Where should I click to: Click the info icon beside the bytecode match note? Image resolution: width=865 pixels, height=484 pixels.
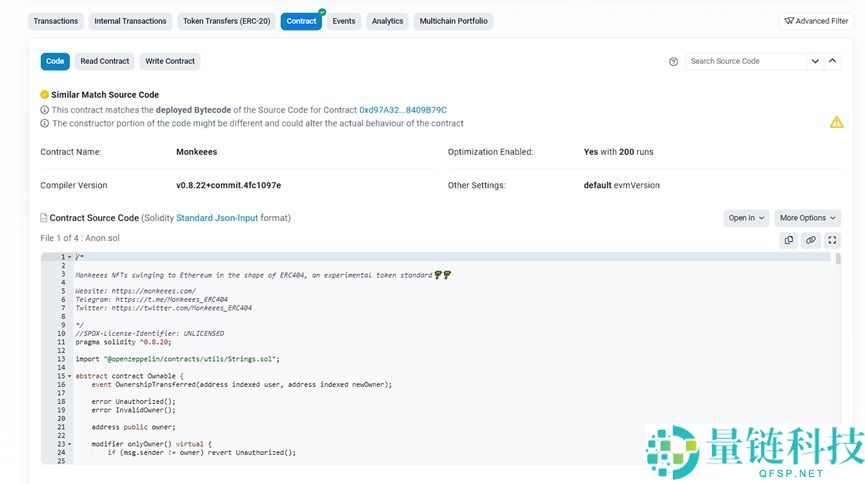[44, 110]
